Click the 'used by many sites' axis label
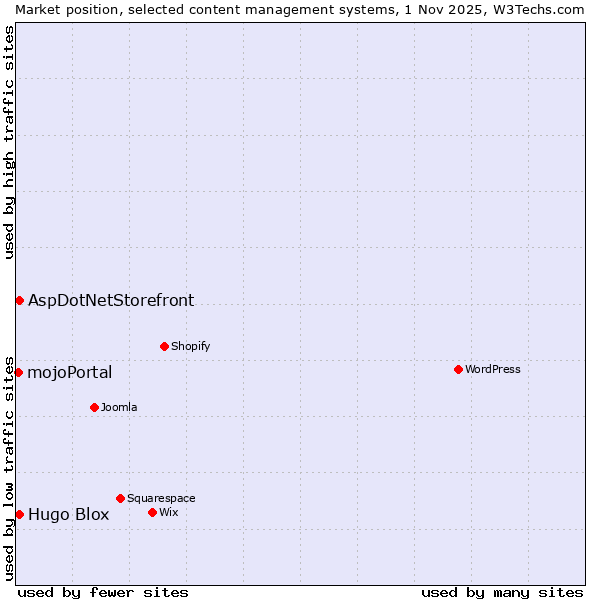The image size is (600, 600). click(x=502, y=592)
